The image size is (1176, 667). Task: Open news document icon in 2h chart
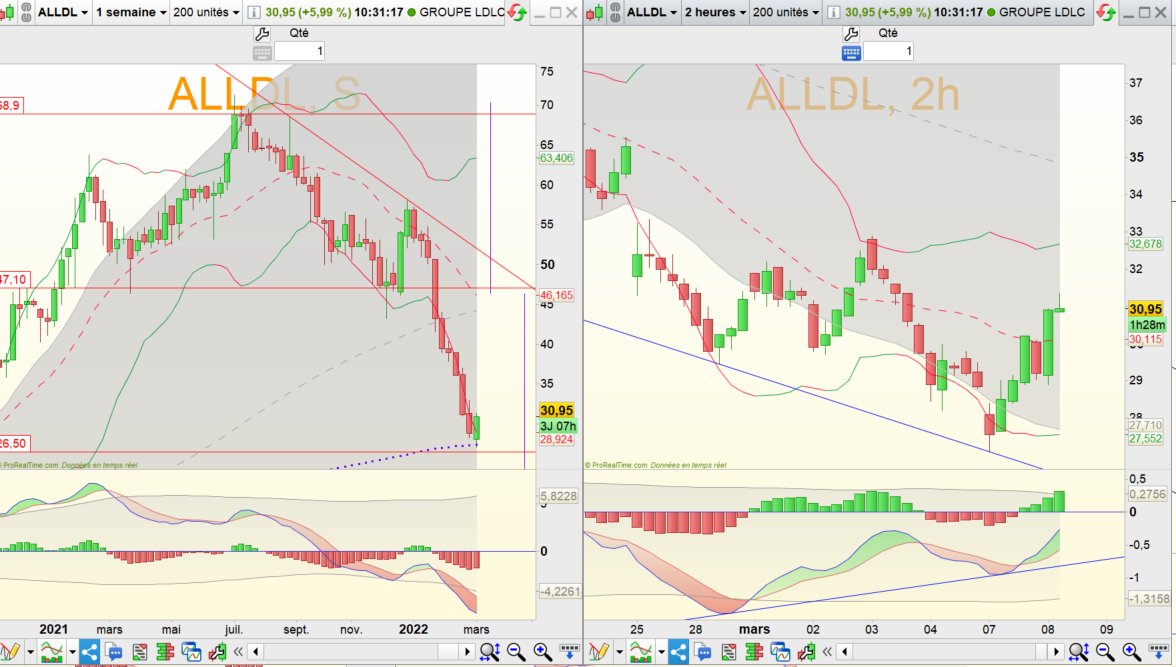tap(728, 651)
